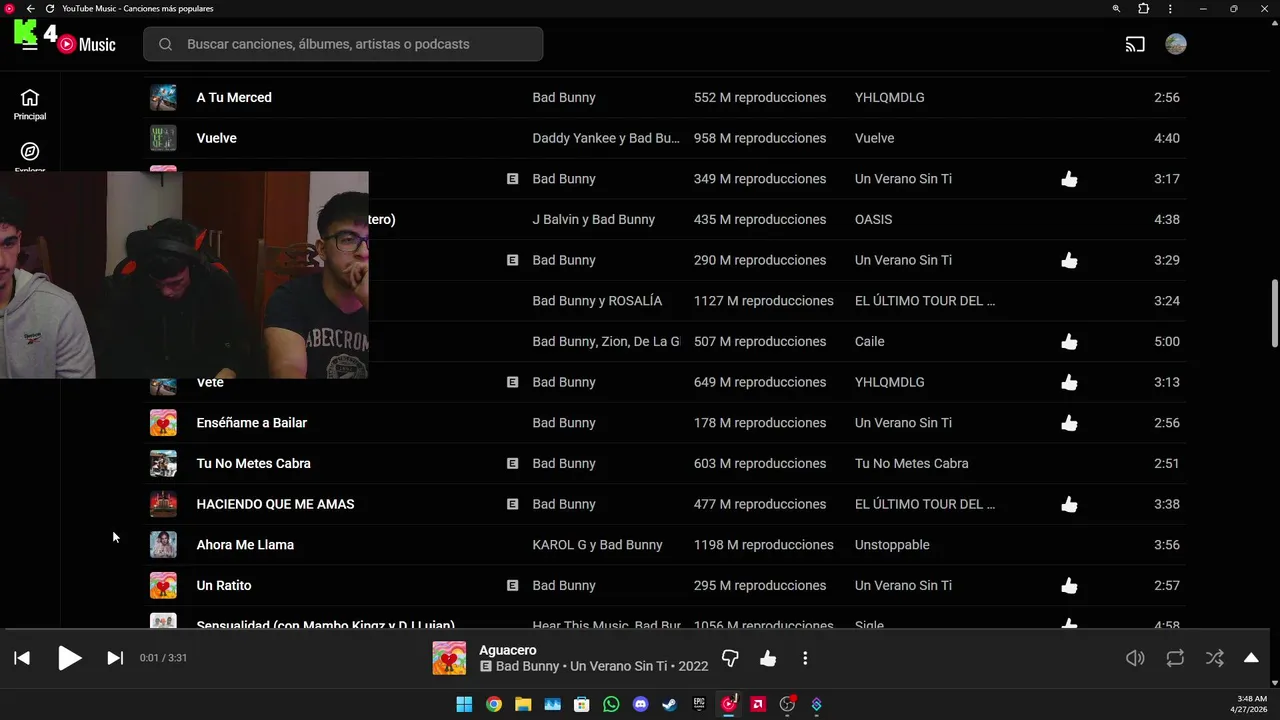Click Un Ratito album cover thumbnail
Image resolution: width=1280 pixels, height=720 pixels.
coord(163,585)
